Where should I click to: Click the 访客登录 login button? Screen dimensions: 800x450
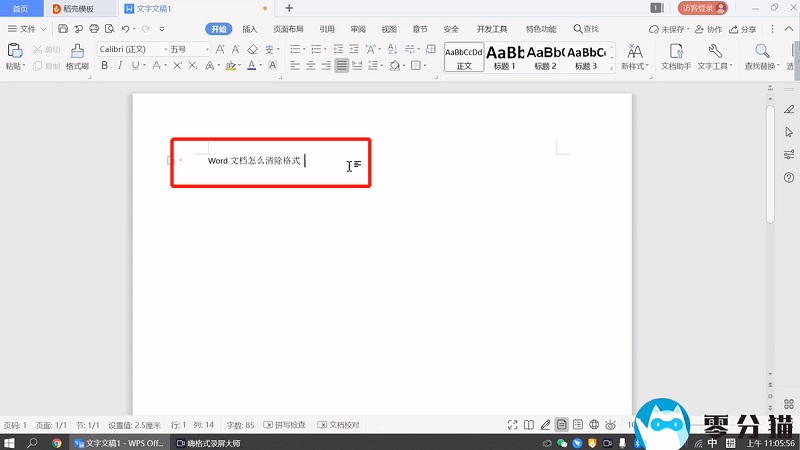click(x=704, y=8)
